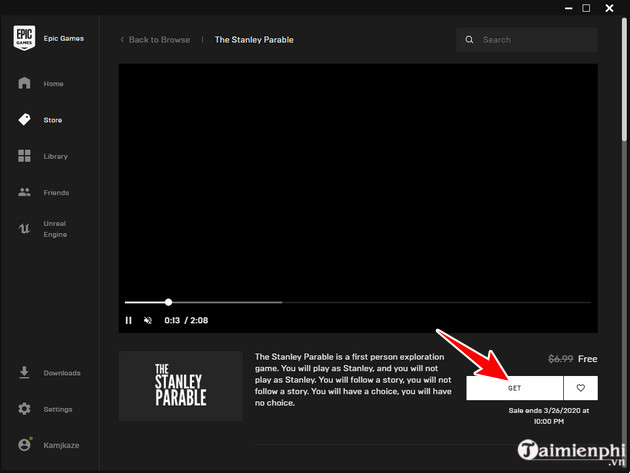
Task: Click the Unreal Engine logo icon
Action: click(24, 229)
